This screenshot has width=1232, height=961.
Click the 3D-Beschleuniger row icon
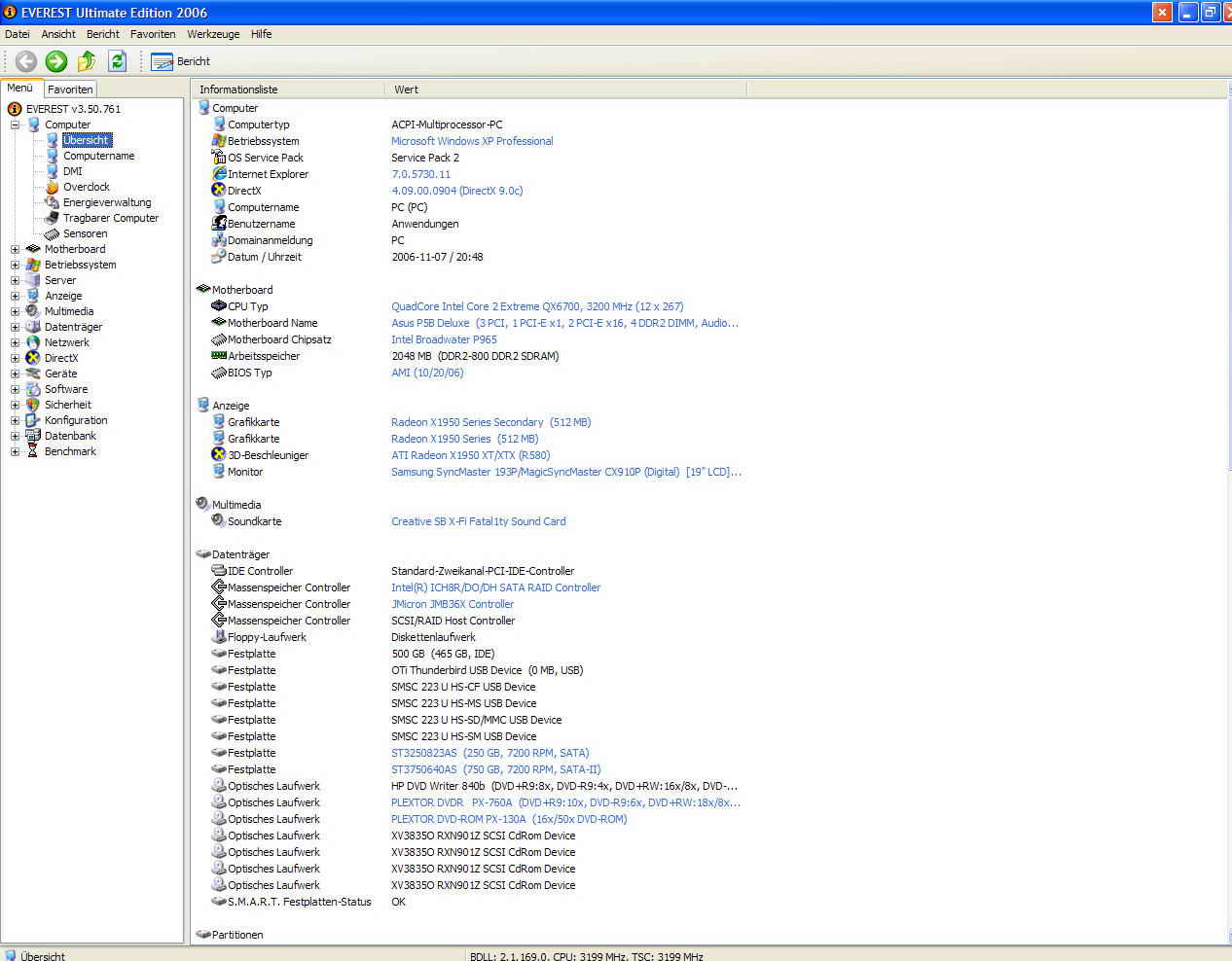219,455
